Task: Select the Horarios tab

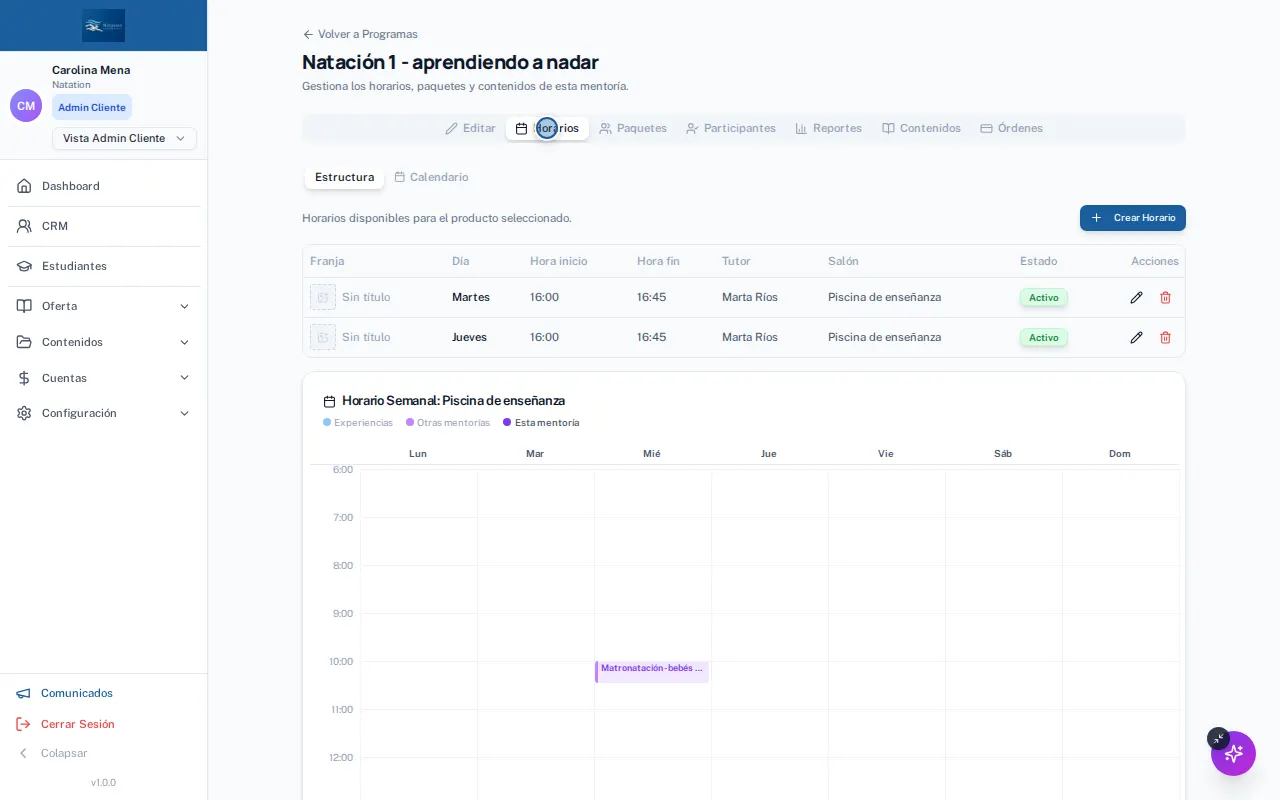Action: click(547, 128)
